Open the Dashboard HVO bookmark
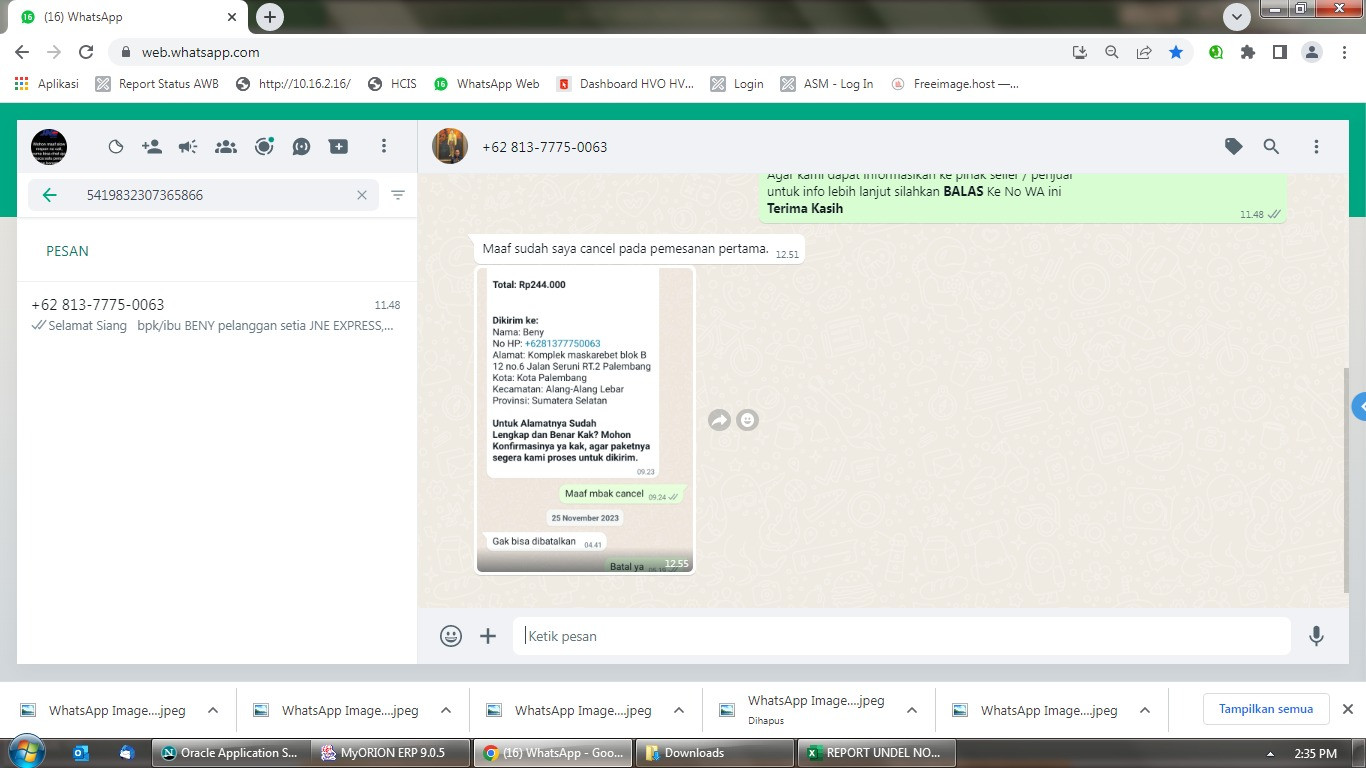 click(x=626, y=84)
